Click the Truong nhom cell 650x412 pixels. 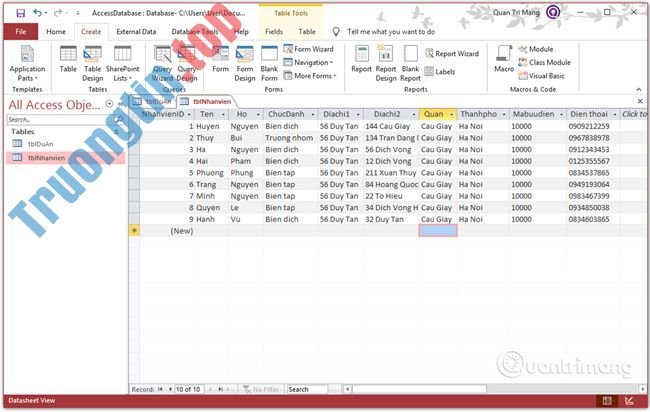pyautogui.click(x=290, y=138)
